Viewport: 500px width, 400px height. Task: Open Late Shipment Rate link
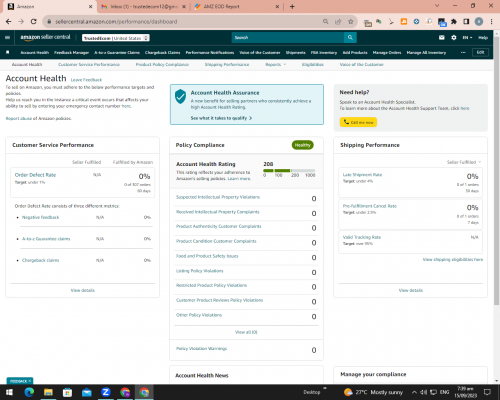[x=362, y=175]
